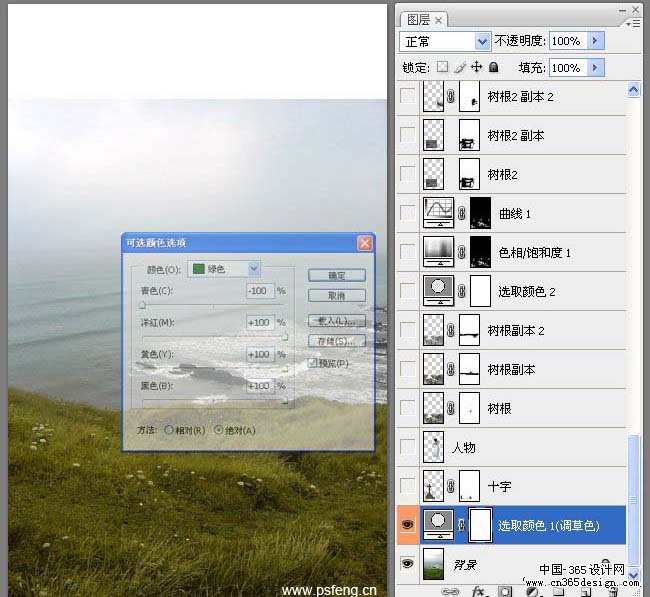
Task: Select the 树根2 副本 layer name
Action: pyautogui.click(x=516, y=136)
